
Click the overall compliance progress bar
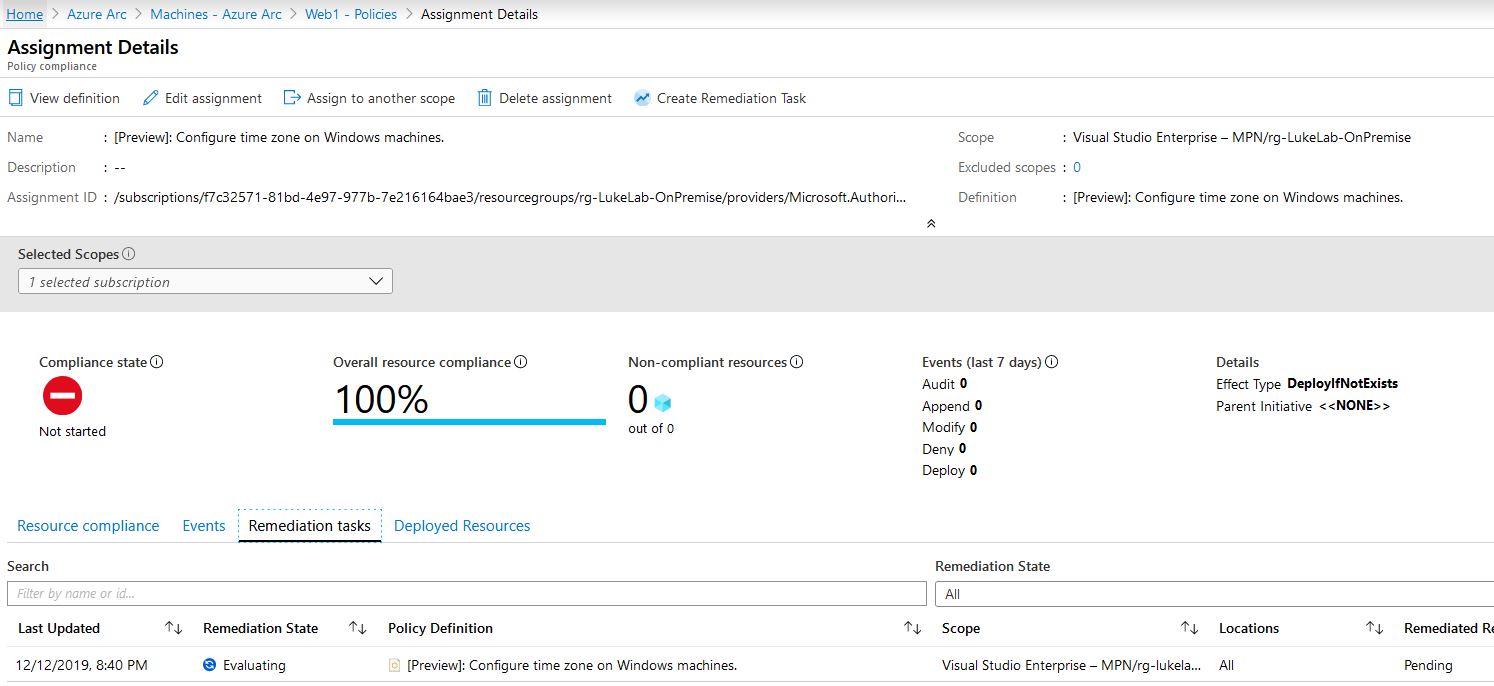[469, 422]
